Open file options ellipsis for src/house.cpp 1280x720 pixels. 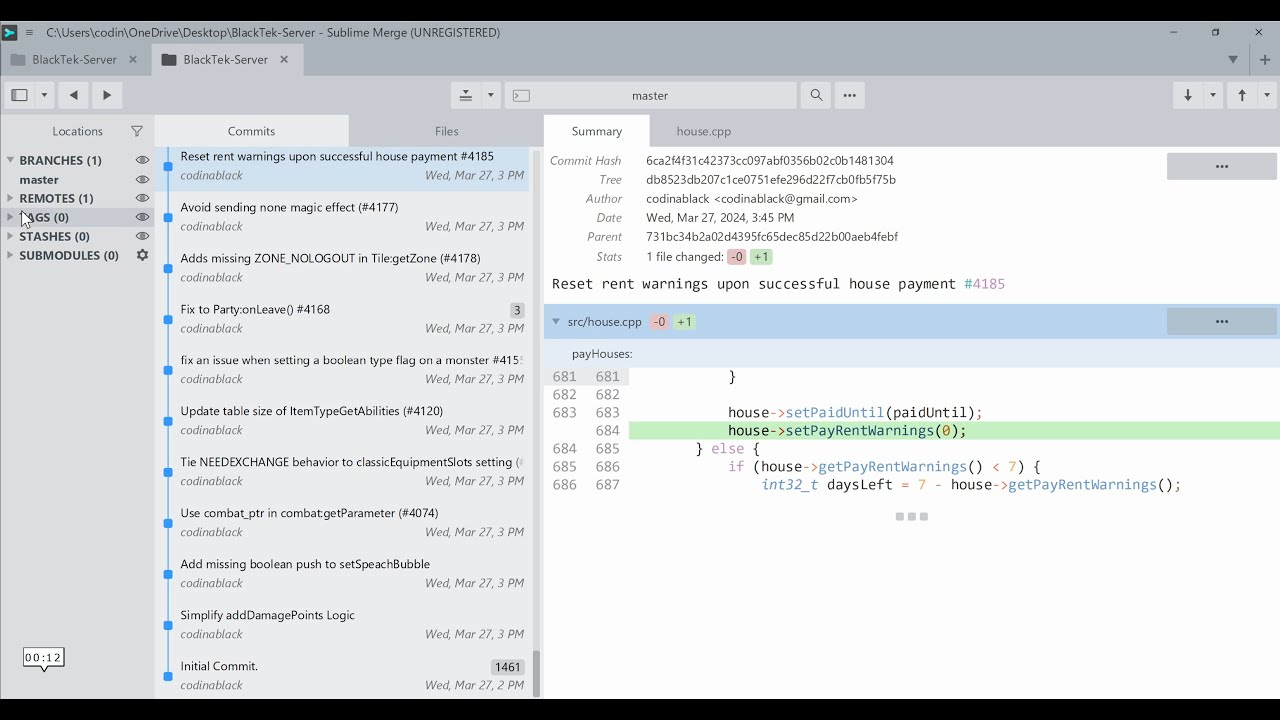[x=1222, y=321]
